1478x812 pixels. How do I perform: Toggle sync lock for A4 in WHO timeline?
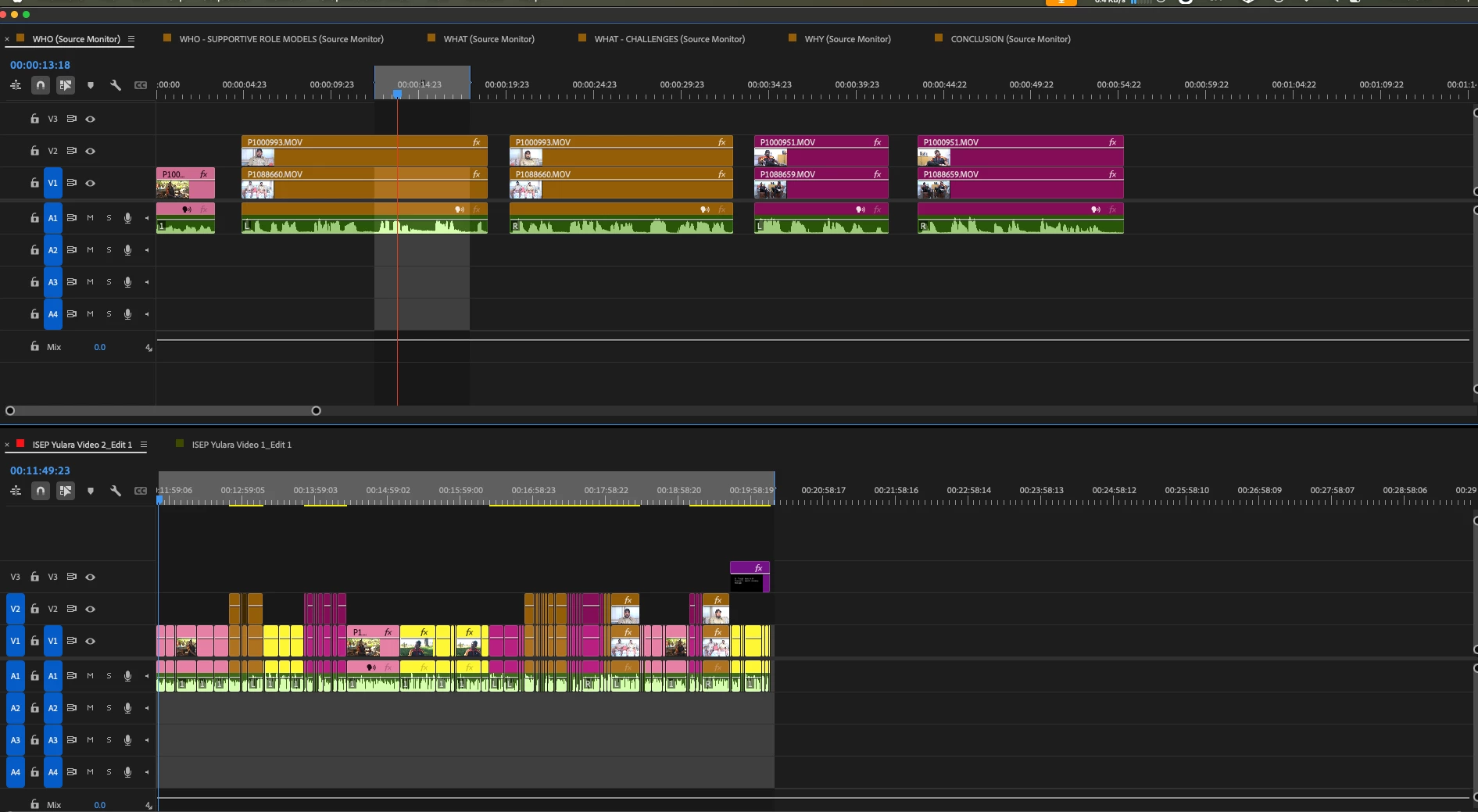tap(71, 314)
